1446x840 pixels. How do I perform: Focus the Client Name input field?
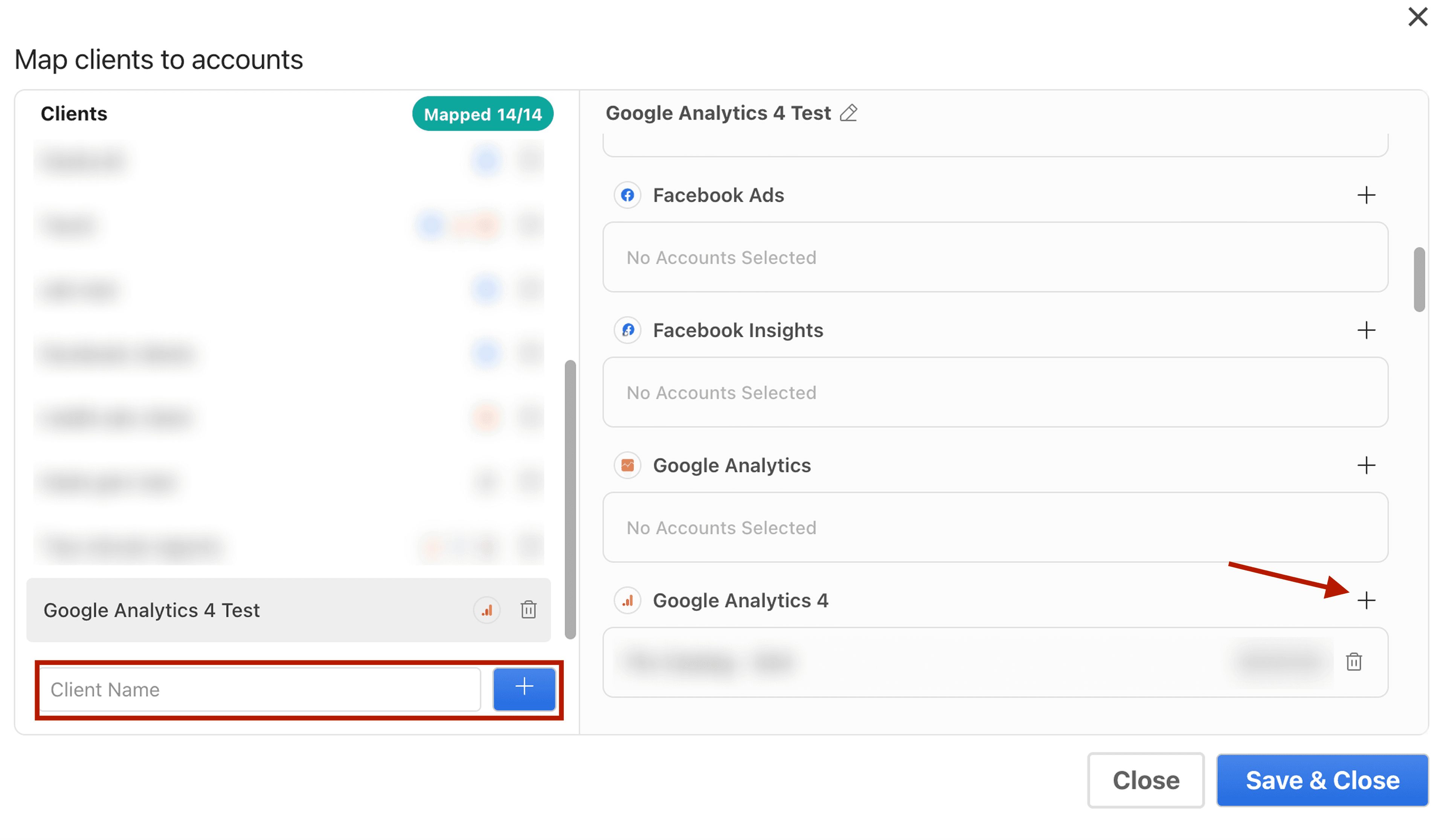(260, 689)
